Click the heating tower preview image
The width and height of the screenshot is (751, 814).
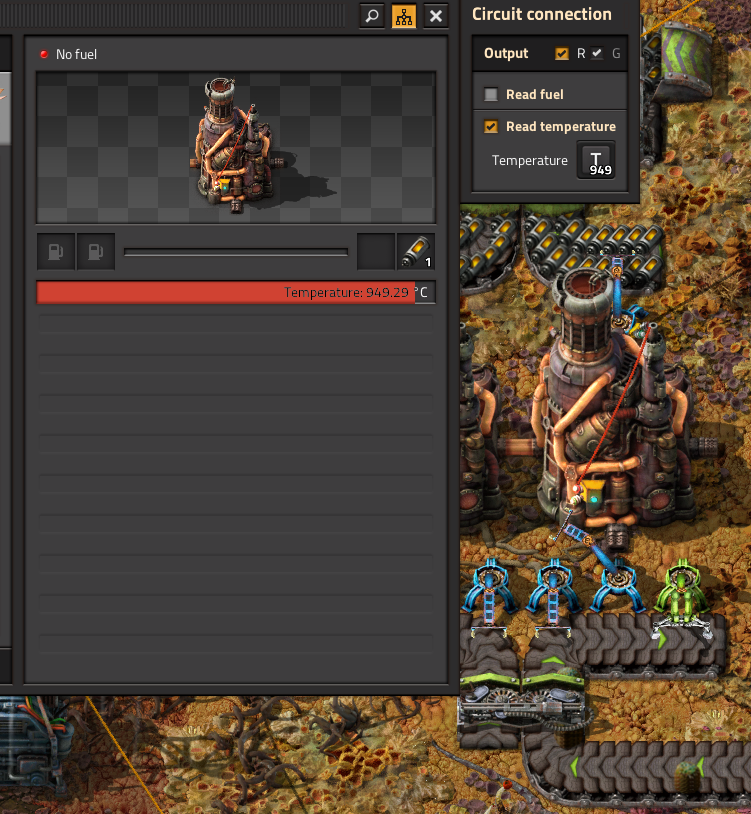pos(236,147)
